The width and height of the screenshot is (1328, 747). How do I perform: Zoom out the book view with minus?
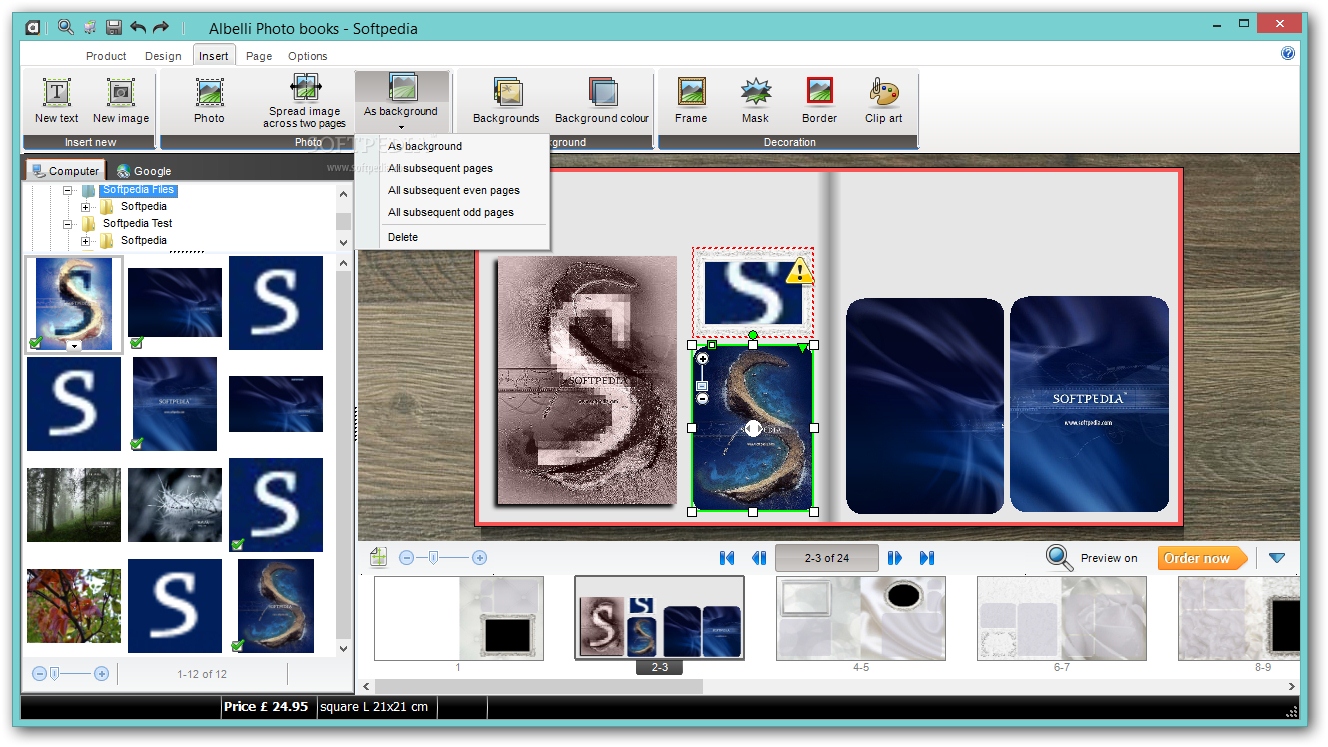[406, 558]
